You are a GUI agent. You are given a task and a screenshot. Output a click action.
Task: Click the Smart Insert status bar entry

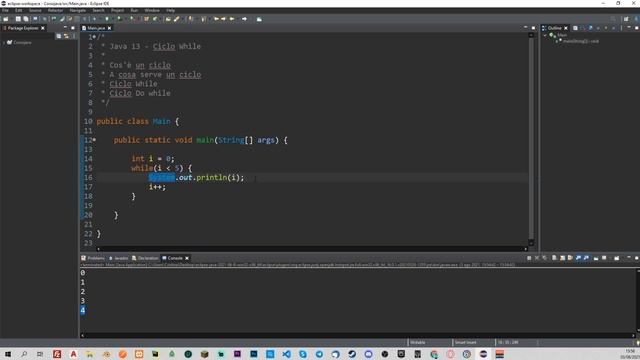pos(466,342)
